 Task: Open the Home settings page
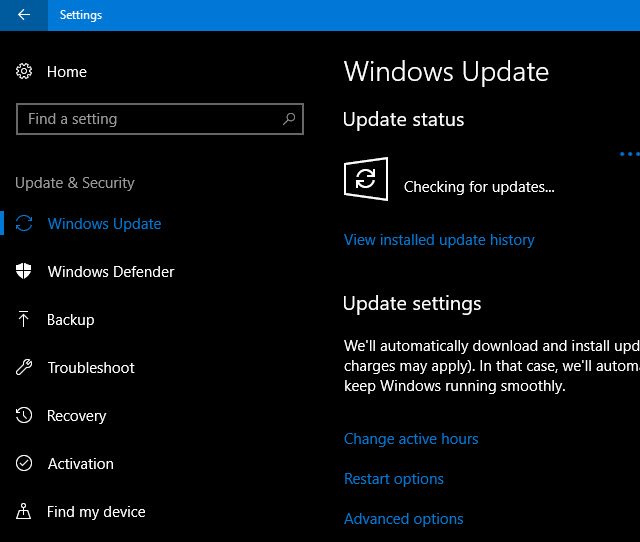pyautogui.click(x=67, y=72)
